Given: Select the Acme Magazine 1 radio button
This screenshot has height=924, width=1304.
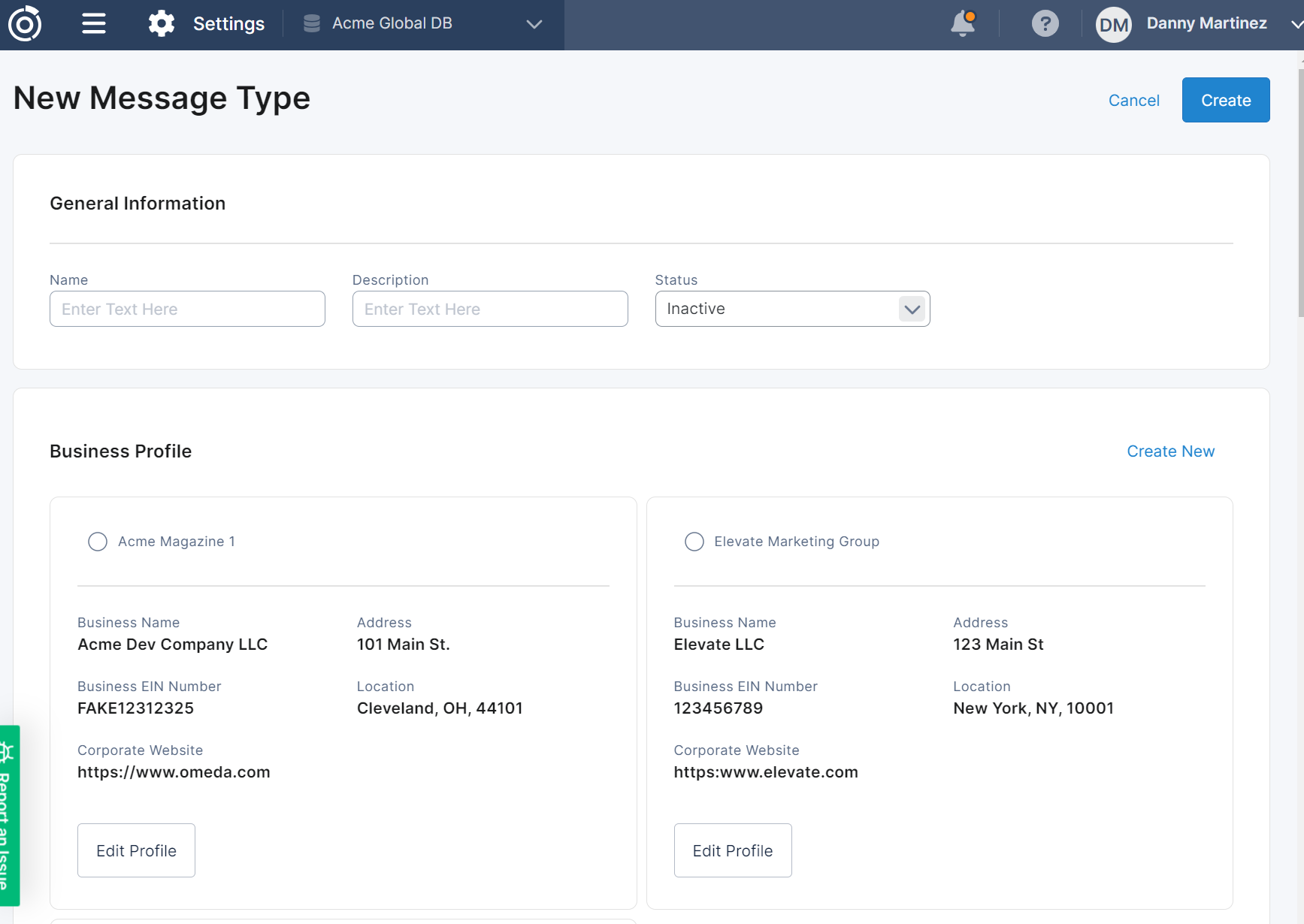Looking at the screenshot, I should coord(98,542).
